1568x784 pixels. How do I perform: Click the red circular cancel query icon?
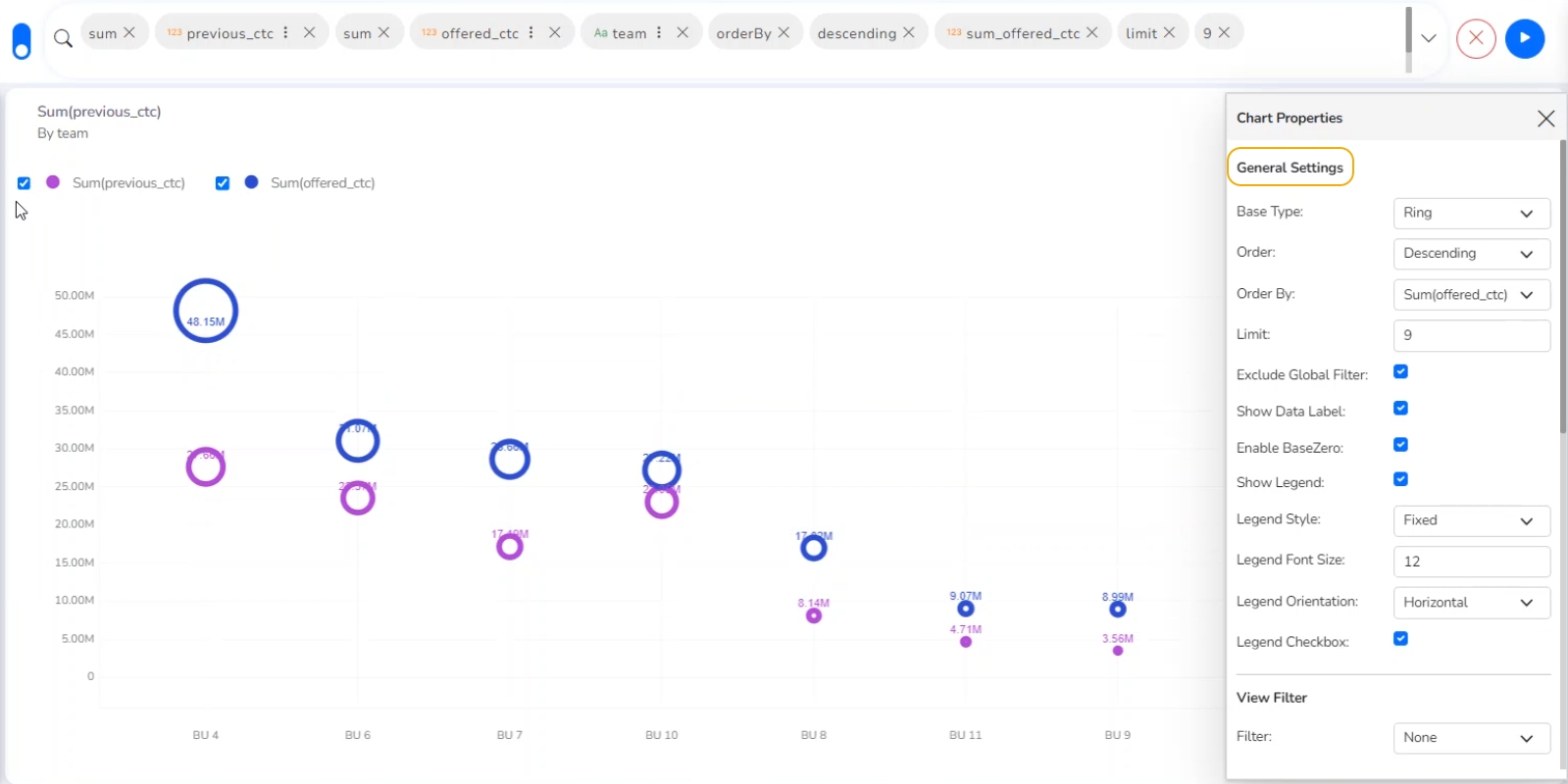1476,38
